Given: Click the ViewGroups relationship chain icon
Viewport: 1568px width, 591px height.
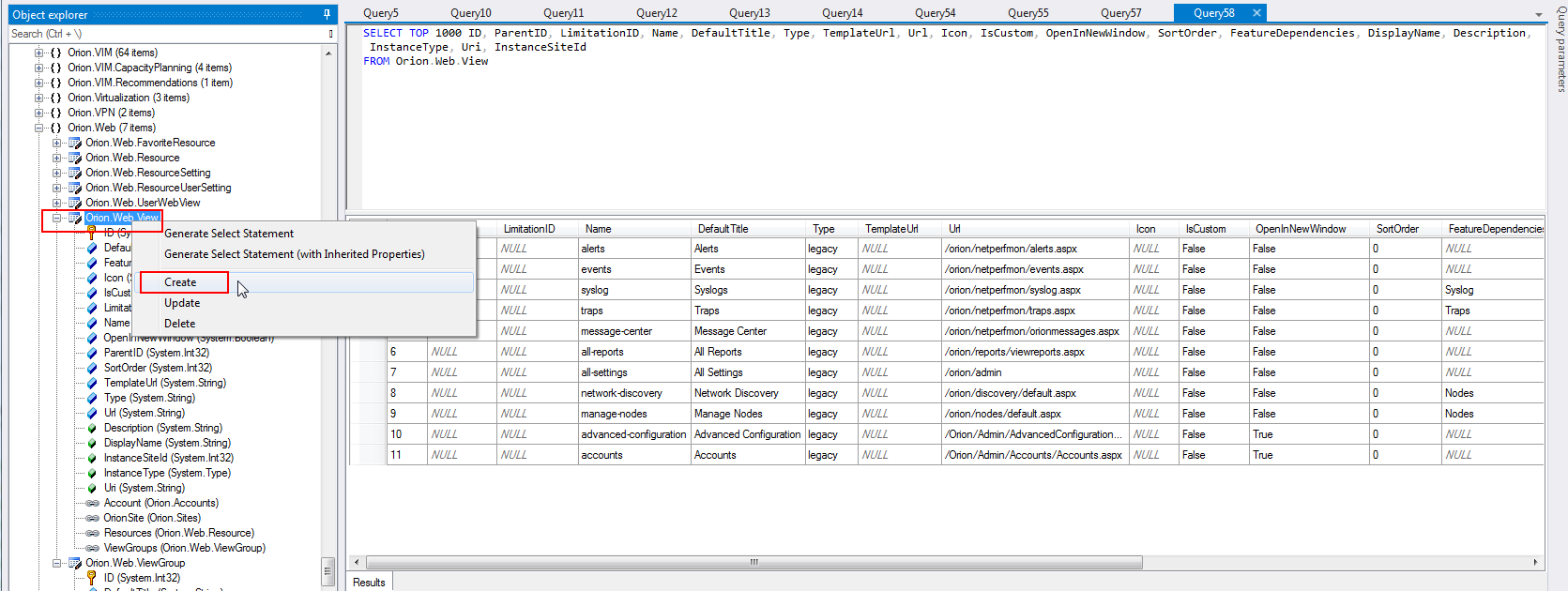Looking at the screenshot, I should tap(92, 548).
